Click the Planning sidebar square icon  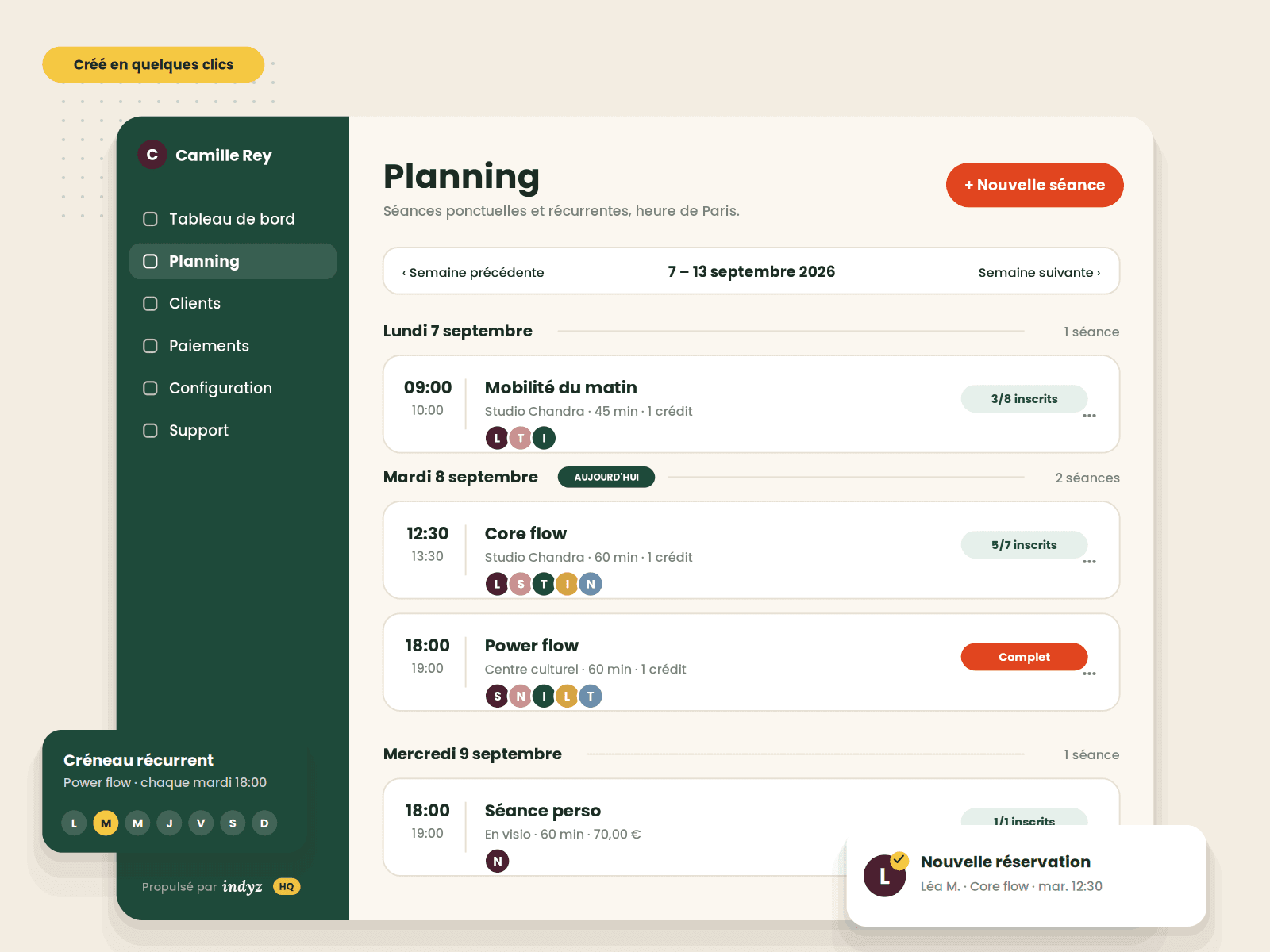click(x=150, y=261)
